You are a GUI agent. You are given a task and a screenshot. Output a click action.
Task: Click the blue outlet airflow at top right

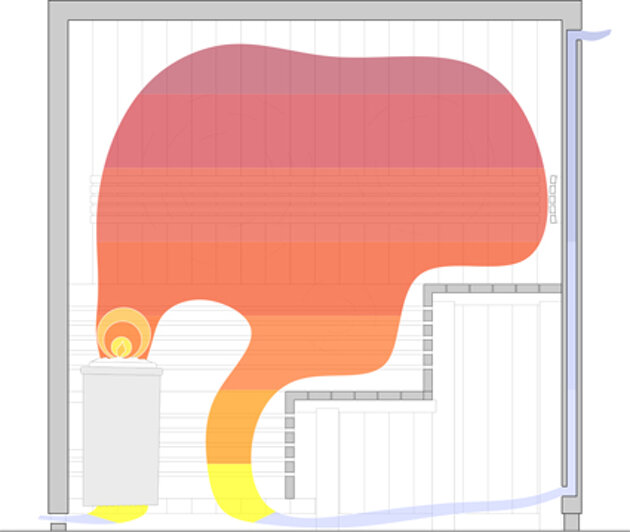[595, 35]
